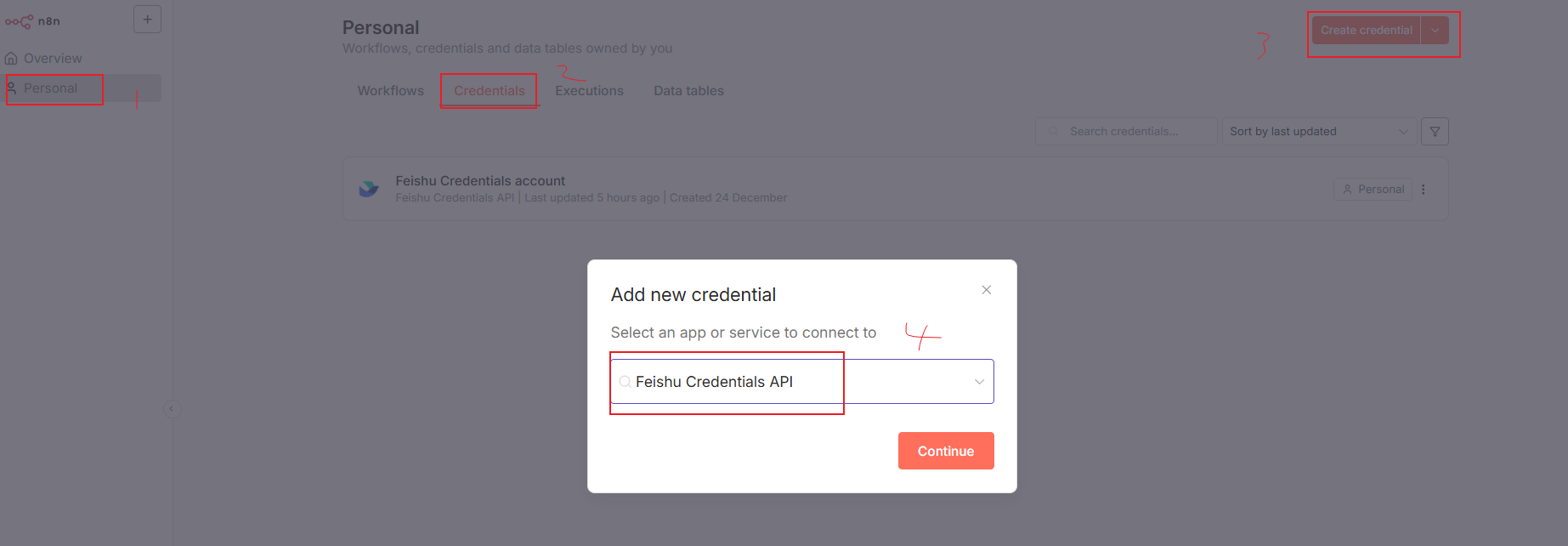Expand the app or service dropdown chevron
This screenshot has height=546, width=1568.
click(x=979, y=382)
